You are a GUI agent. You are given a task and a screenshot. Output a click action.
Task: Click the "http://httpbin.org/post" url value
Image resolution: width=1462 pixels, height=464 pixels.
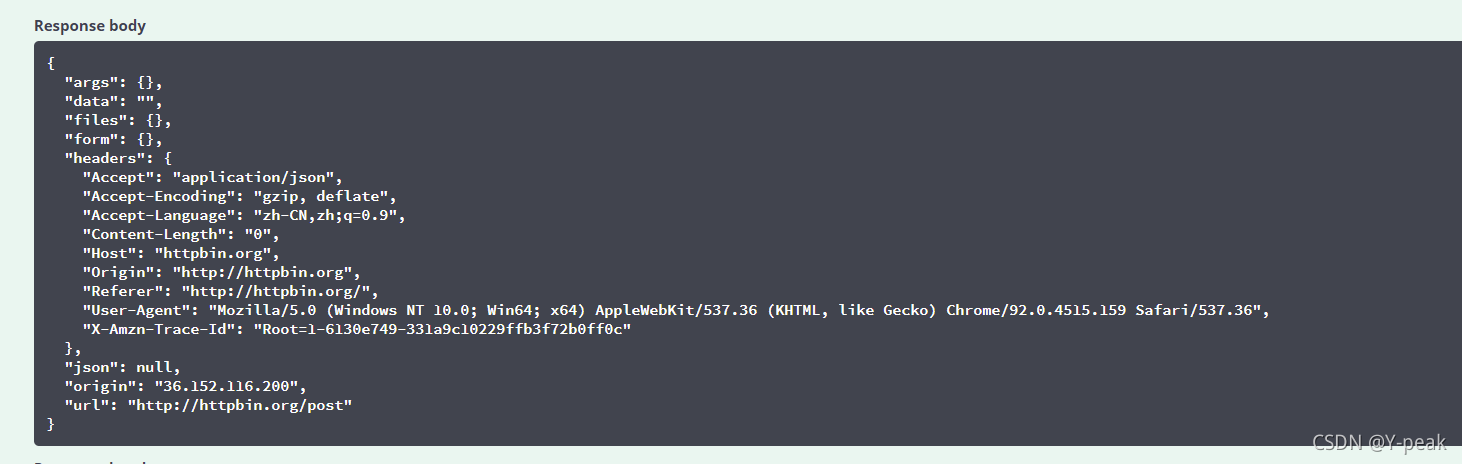[x=240, y=405]
